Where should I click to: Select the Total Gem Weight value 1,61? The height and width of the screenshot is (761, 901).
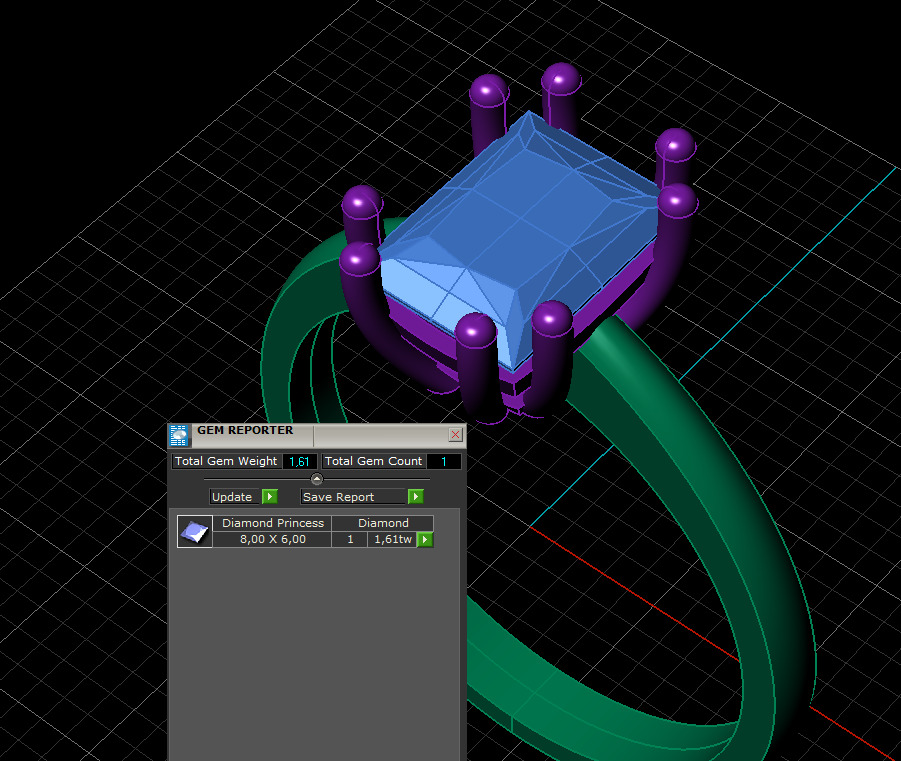pos(299,462)
